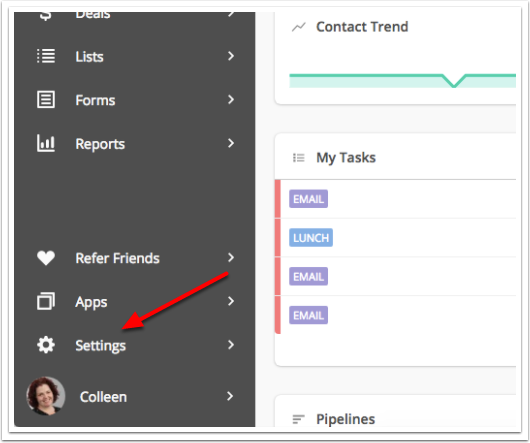The height and width of the screenshot is (443, 530).
Task: Click the Forms document icon
Action: (46, 99)
